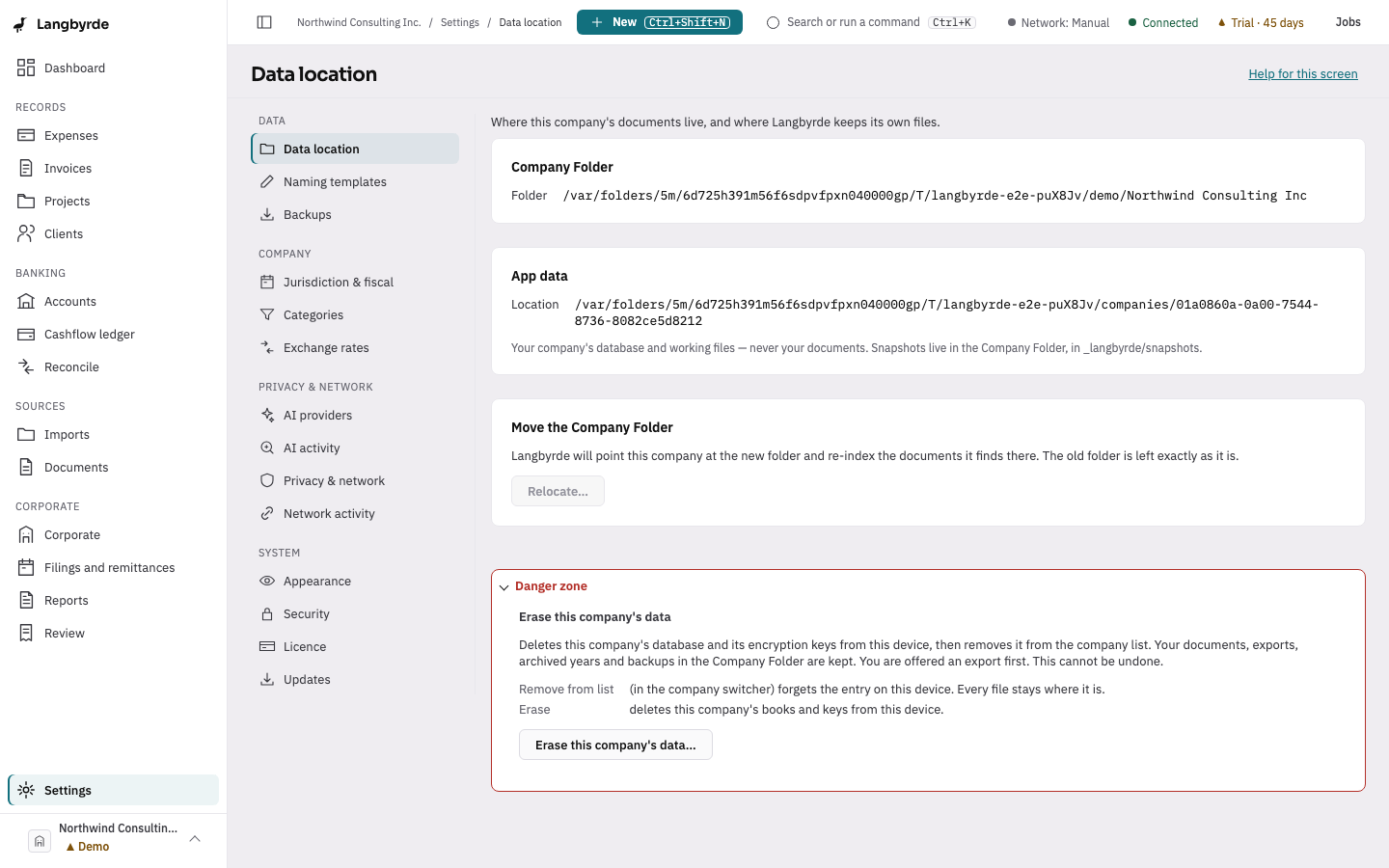The width and height of the screenshot is (1389, 868).
Task: Click Erase this company's data button
Action: tap(615, 745)
